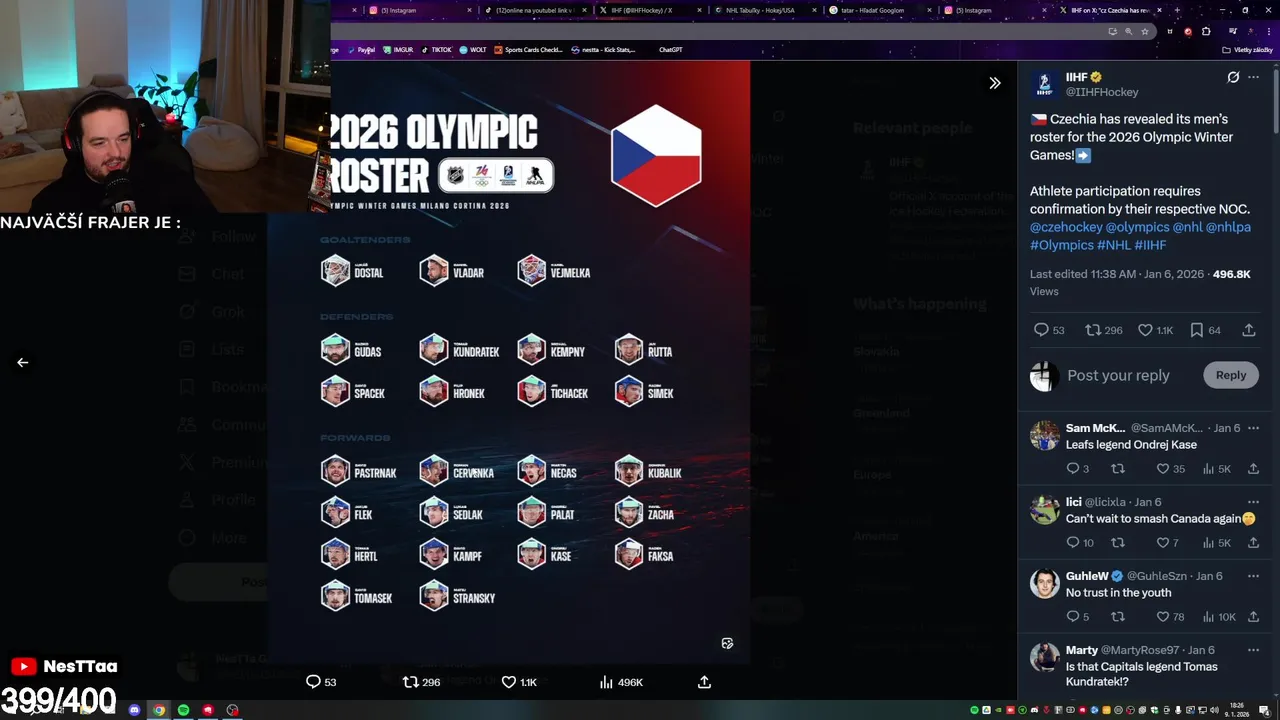View analytics of GuhleW's reply (10K)
This screenshot has height=720, width=1280.
click(x=1220, y=617)
